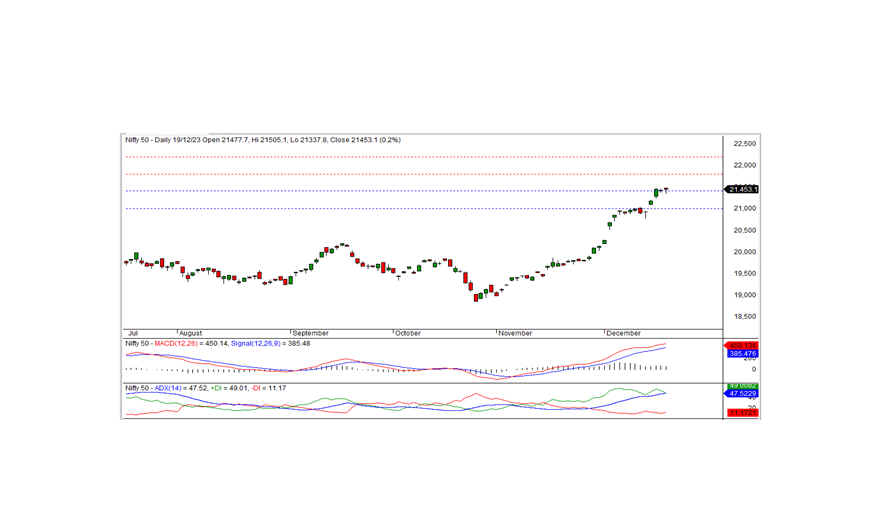The image size is (882, 530).
Task: Click the -DI = 11.17 legend label
Action: coord(268,389)
